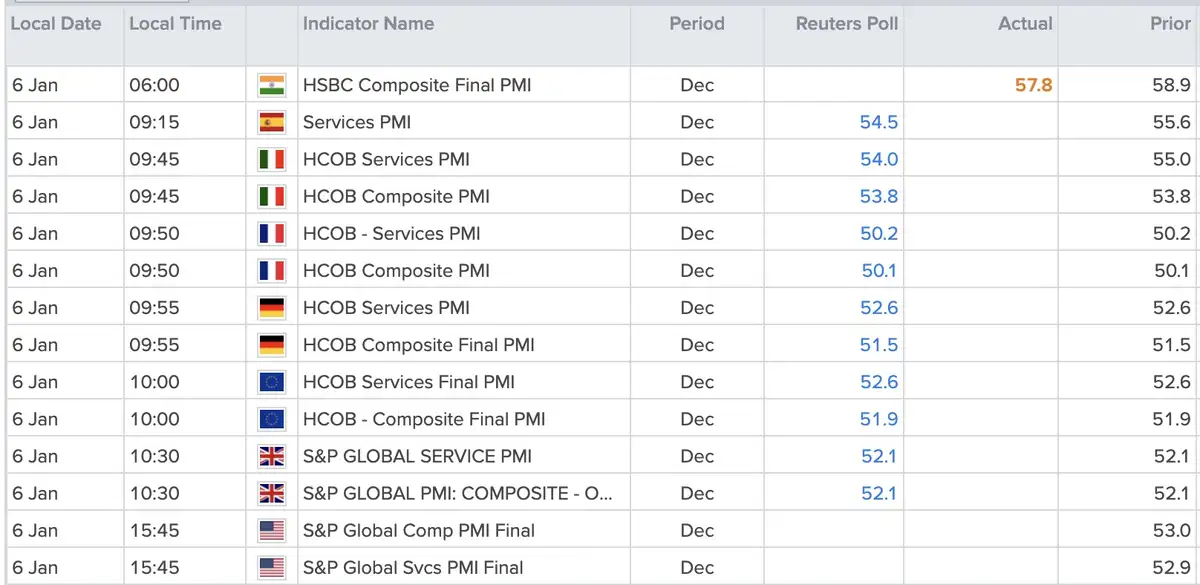Sort by the Local Date column header
Viewport: 1200px width, 585px height.
(x=56, y=23)
